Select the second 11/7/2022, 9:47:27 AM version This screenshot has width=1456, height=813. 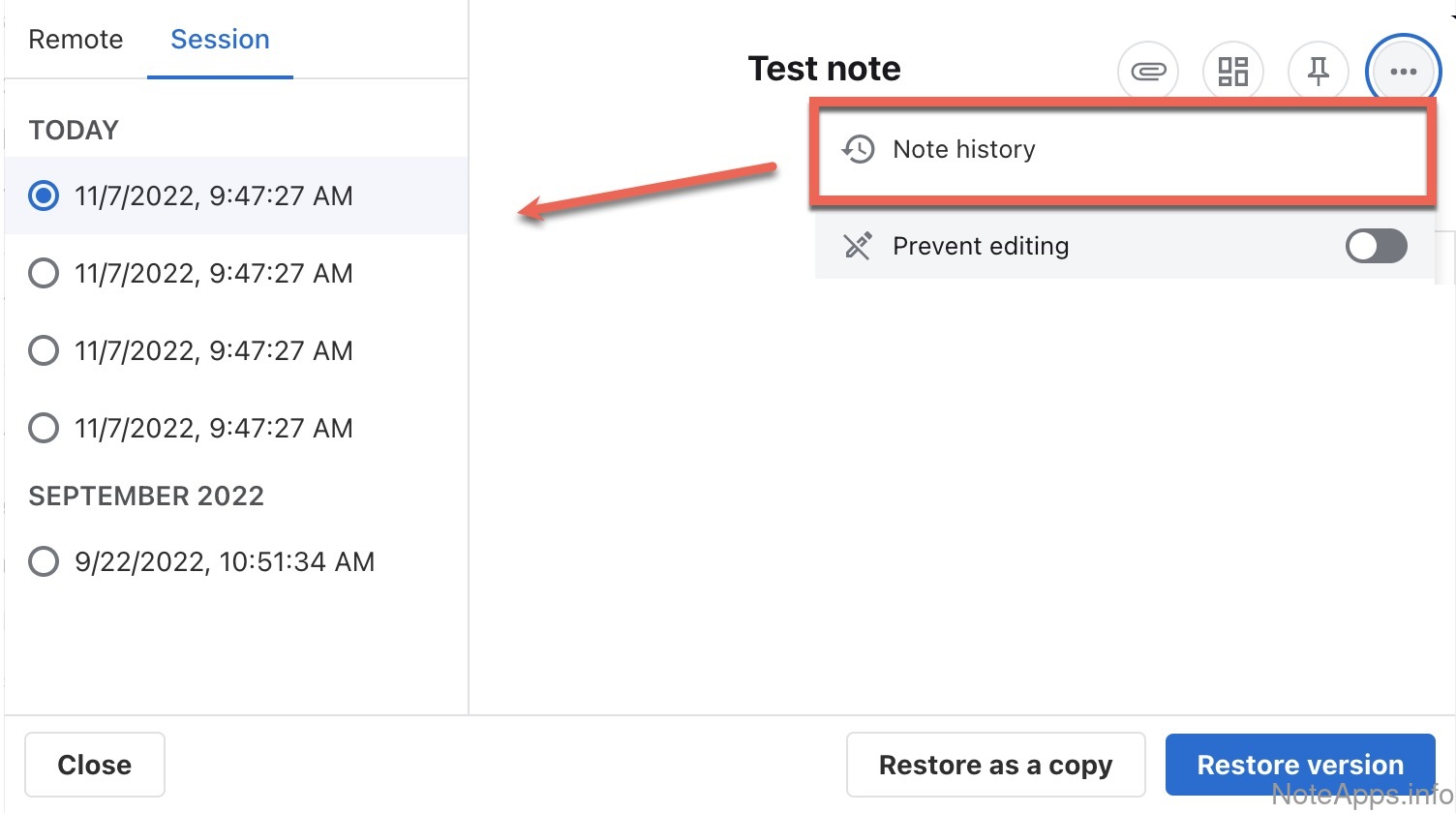coord(44,273)
